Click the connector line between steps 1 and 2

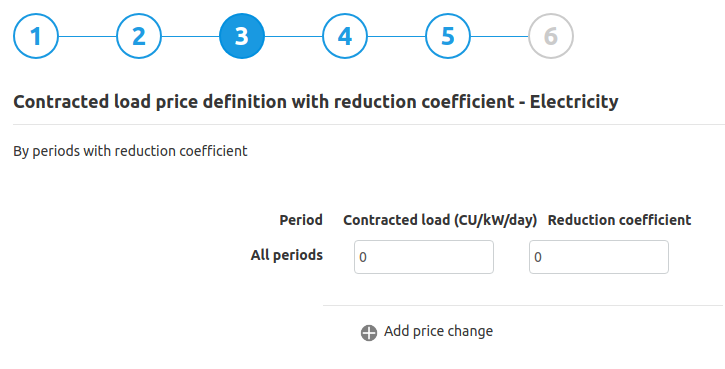click(x=87, y=36)
